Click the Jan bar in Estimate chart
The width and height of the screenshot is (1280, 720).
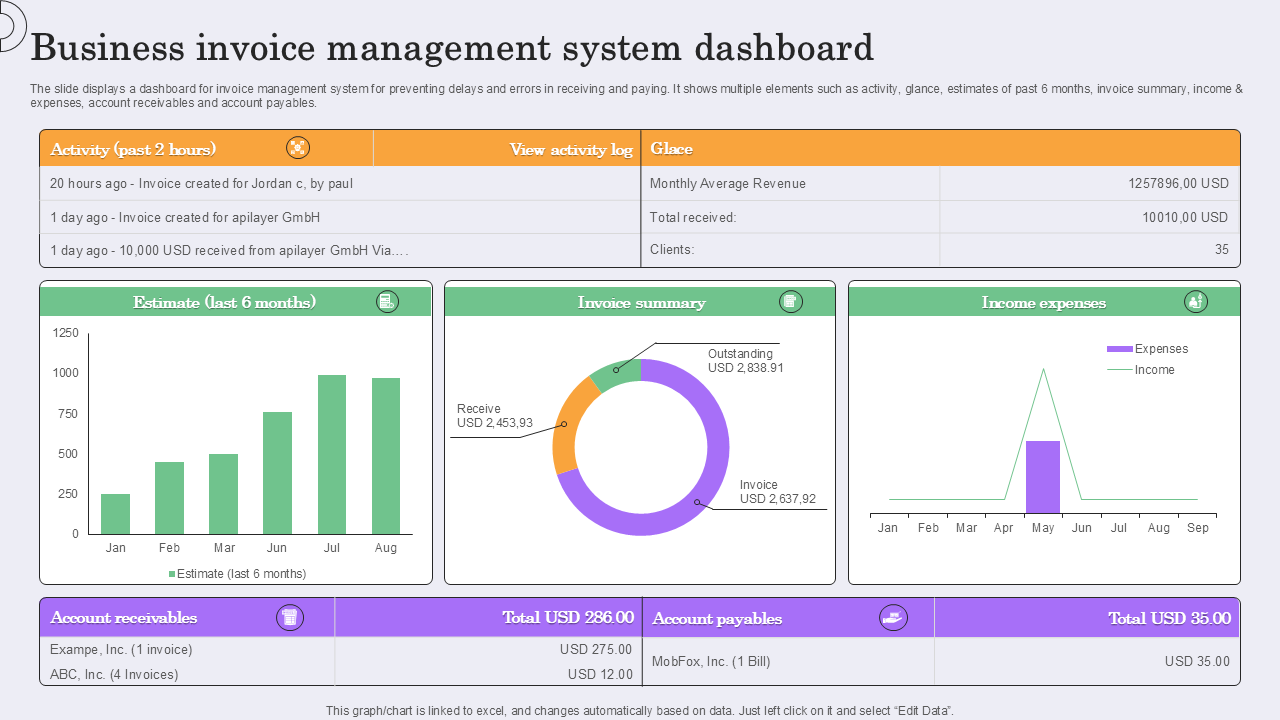point(115,514)
